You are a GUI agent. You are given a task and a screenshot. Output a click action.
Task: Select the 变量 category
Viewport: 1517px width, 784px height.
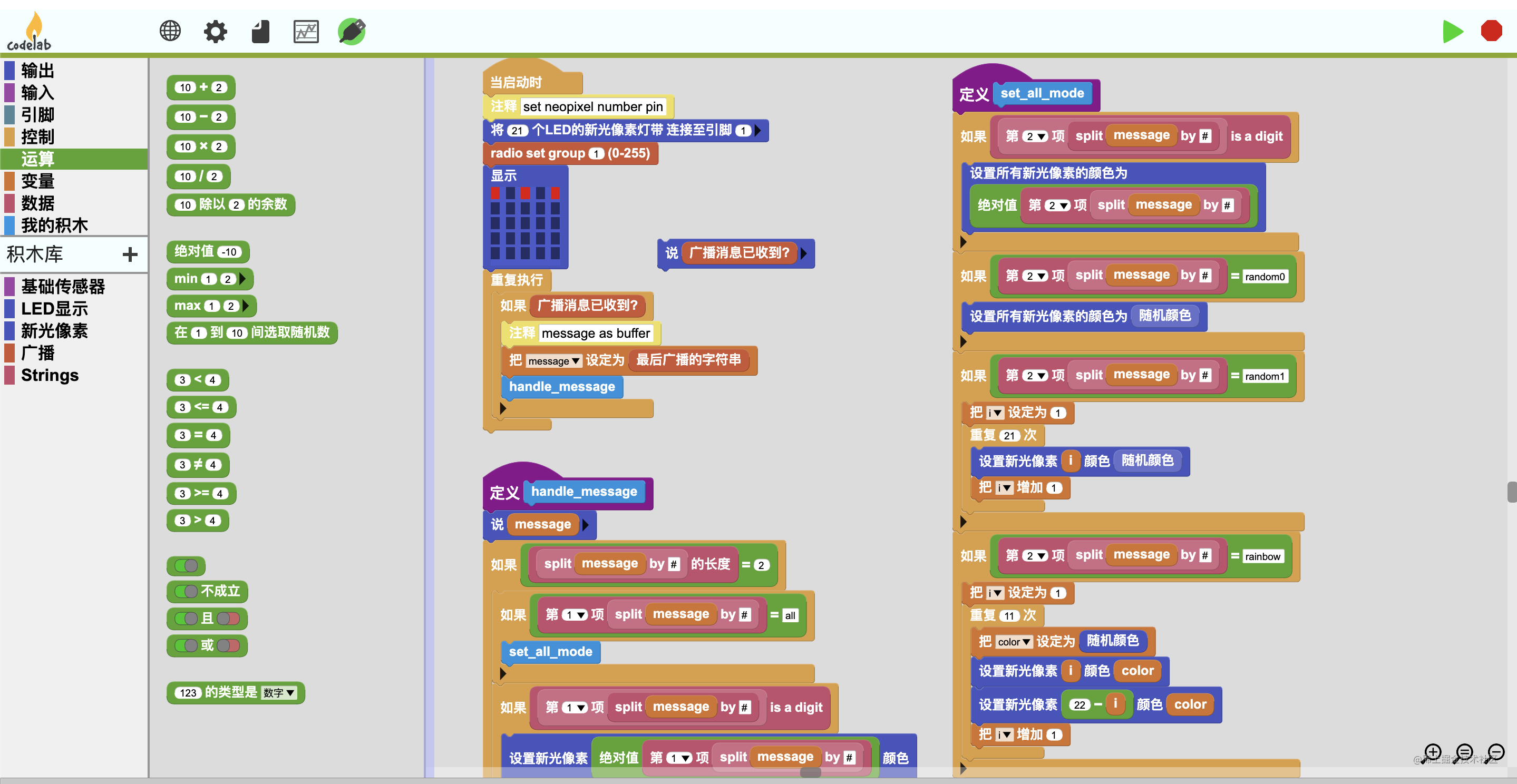click(x=38, y=181)
